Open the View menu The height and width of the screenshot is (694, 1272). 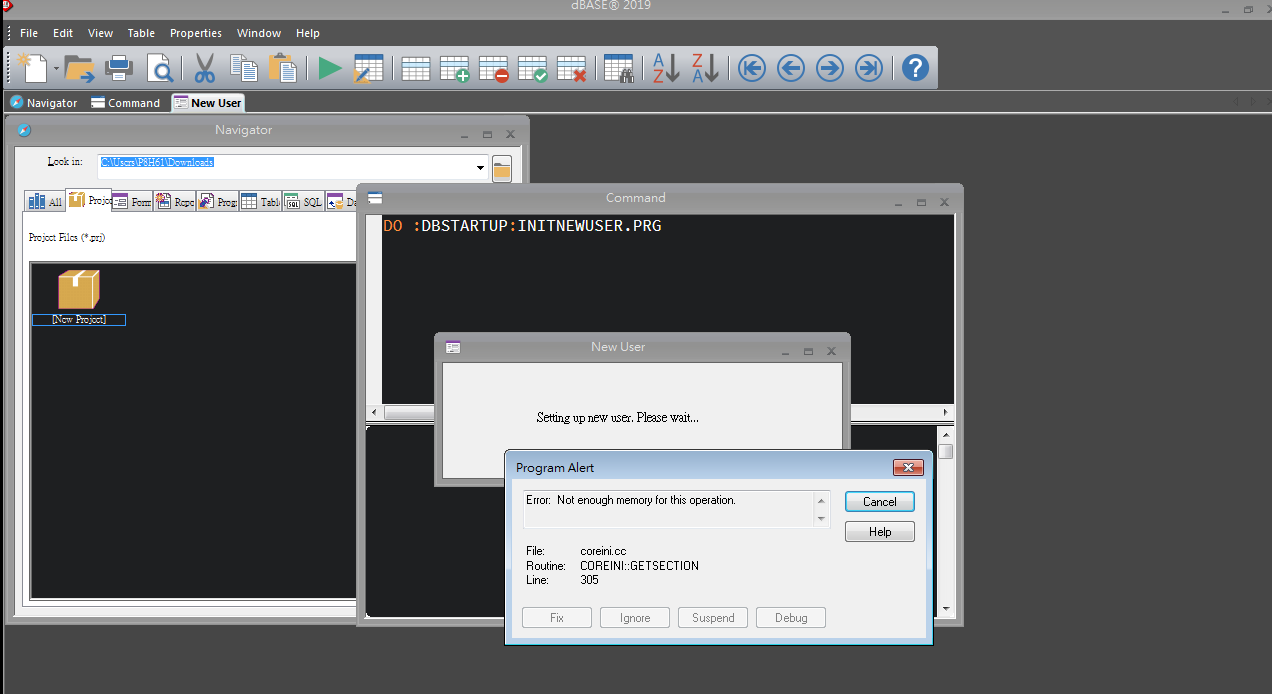[101, 33]
